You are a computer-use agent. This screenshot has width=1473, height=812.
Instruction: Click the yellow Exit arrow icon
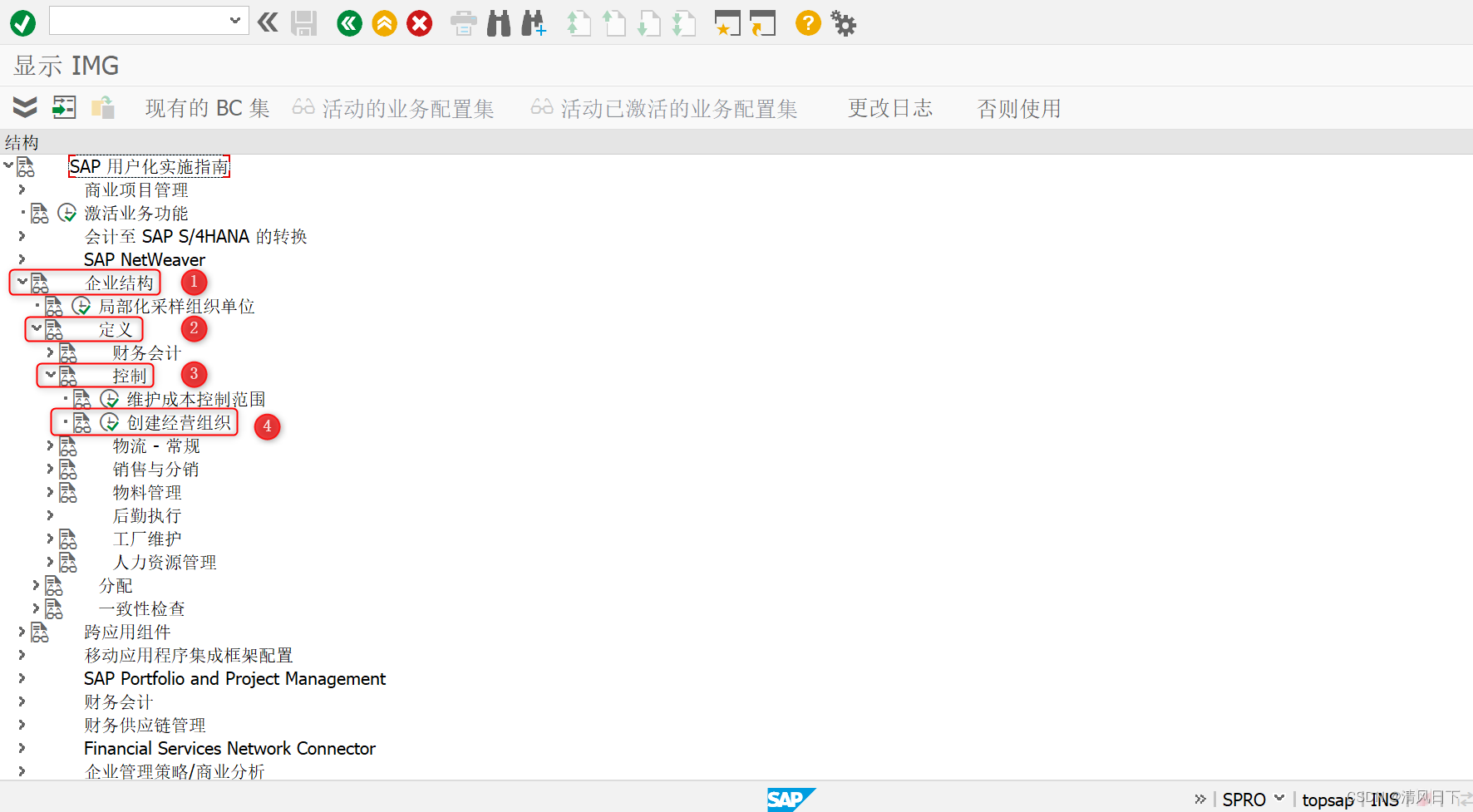coord(384,23)
